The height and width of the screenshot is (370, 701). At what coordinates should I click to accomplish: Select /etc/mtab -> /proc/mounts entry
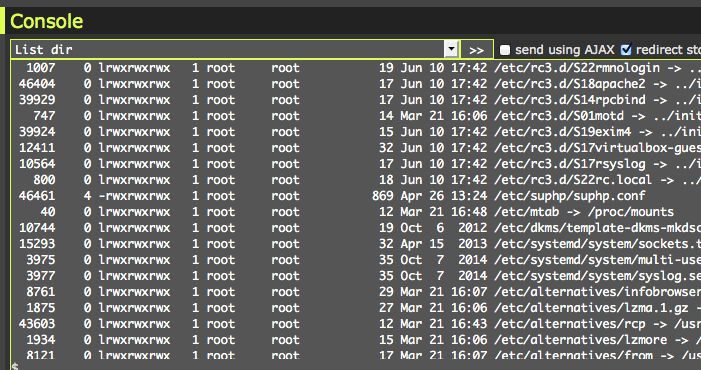(584, 212)
